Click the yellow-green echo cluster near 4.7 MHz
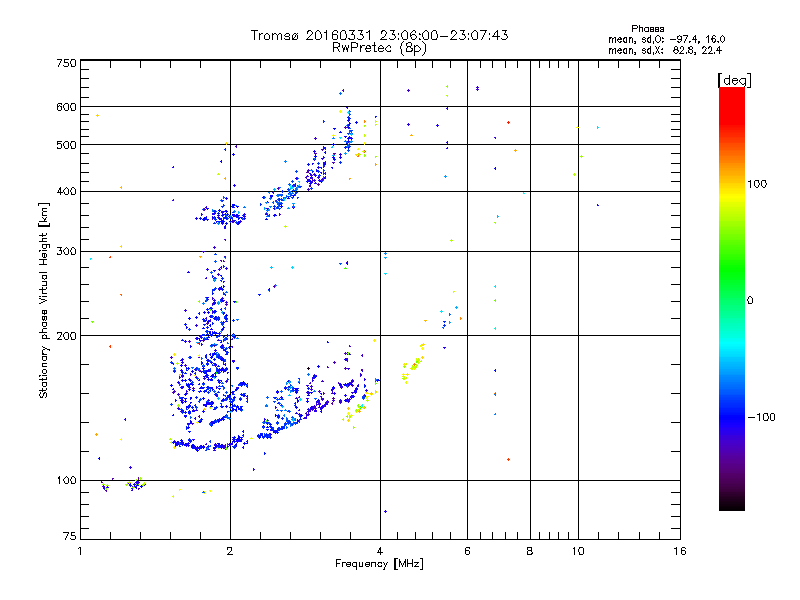 pos(413,364)
